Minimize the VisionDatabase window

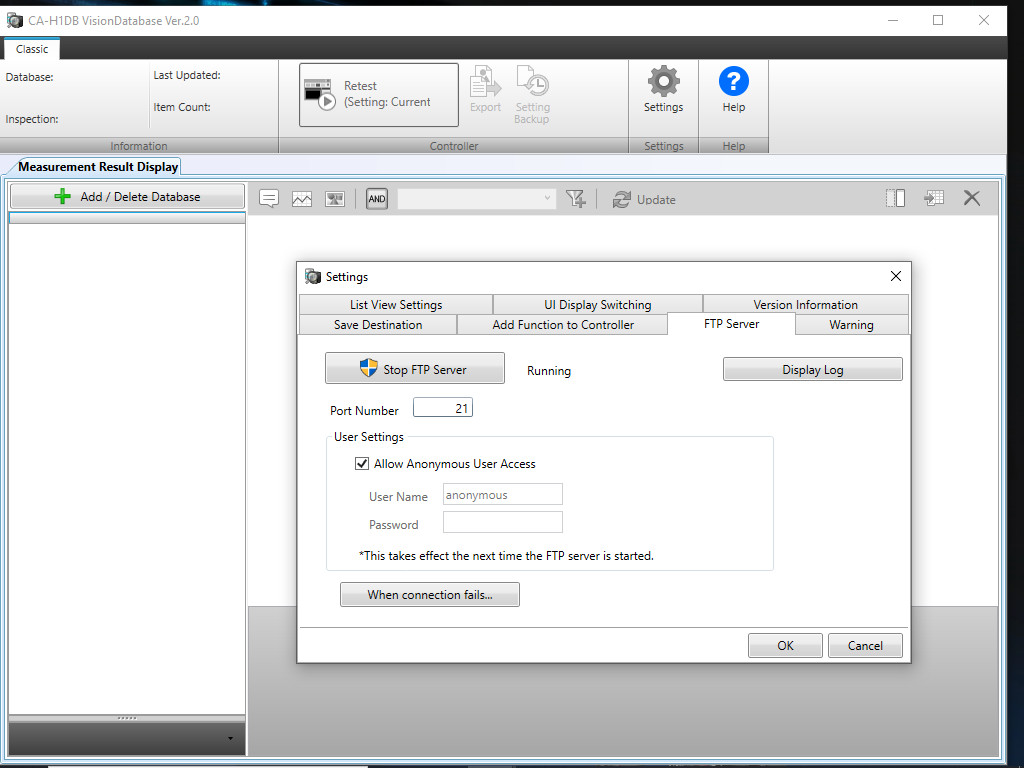coord(893,20)
